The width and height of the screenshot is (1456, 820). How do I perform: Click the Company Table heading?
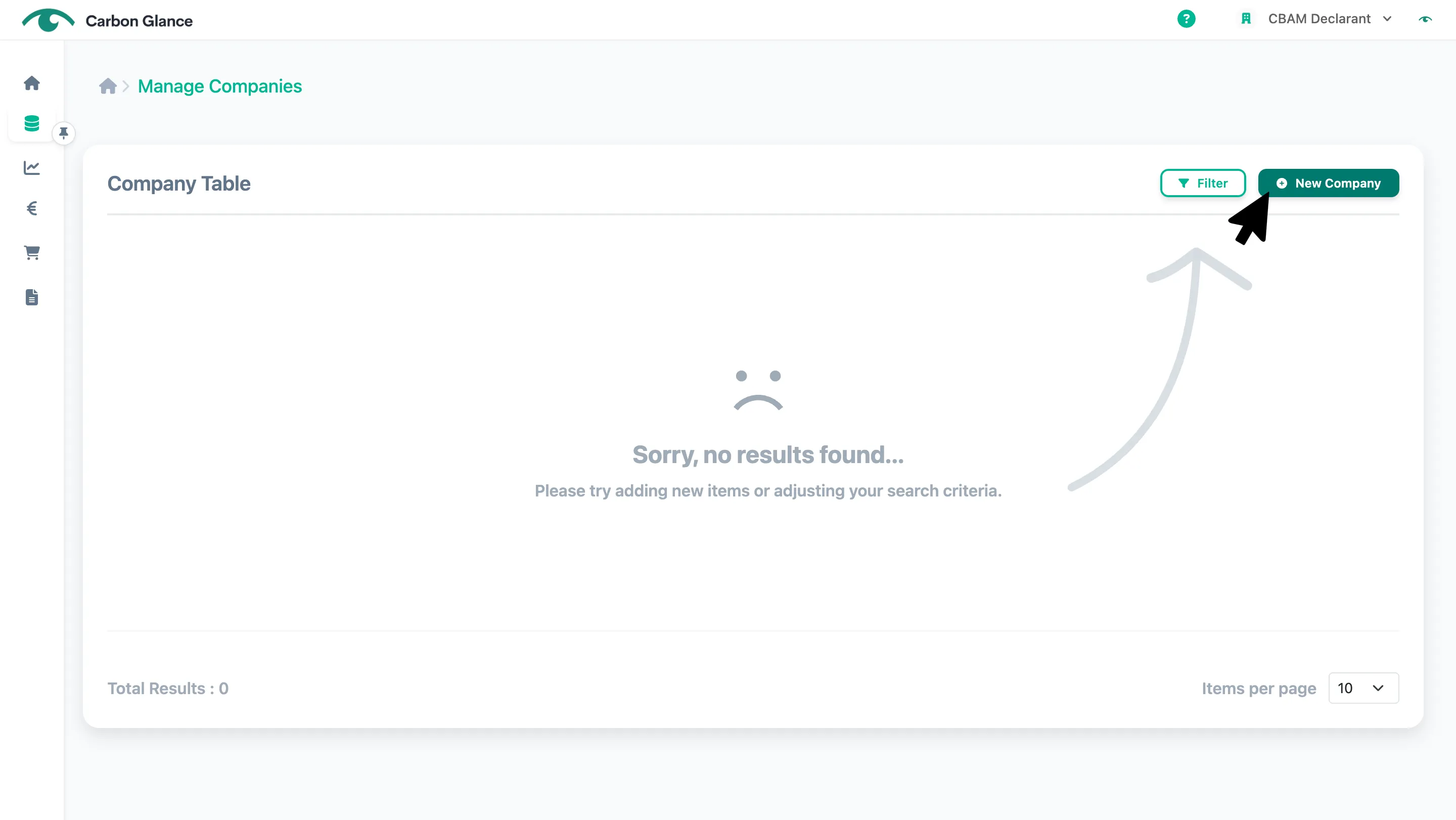pos(178,184)
